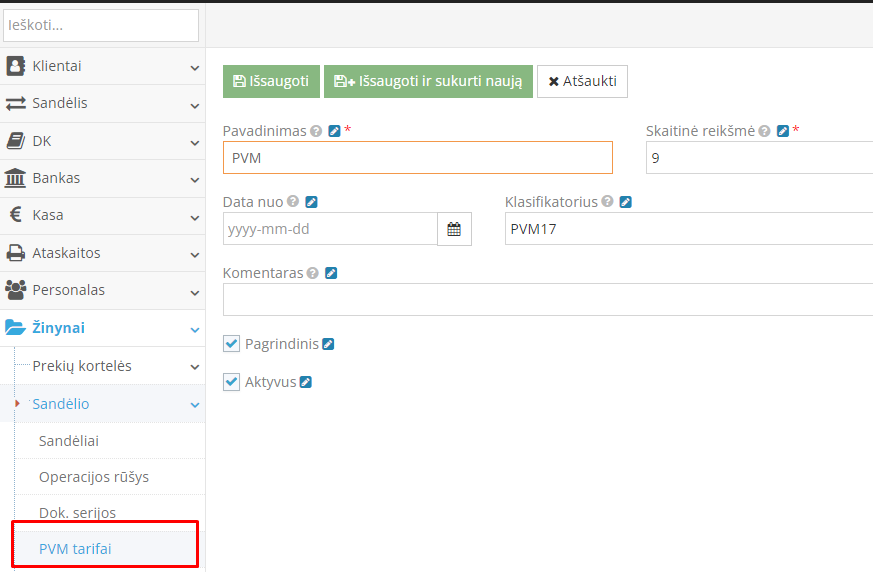Viewport: 873px width, 572px height.
Task: Open the calendar date picker icon
Action: coord(454,229)
